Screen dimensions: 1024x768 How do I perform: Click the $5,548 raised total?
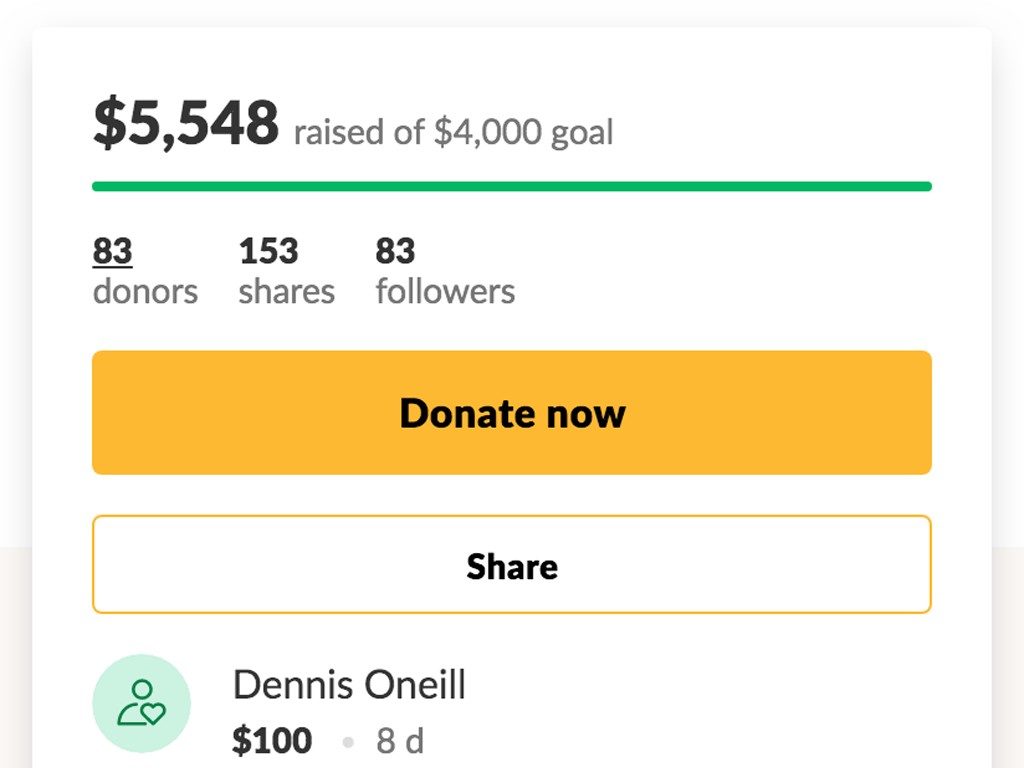coord(186,123)
